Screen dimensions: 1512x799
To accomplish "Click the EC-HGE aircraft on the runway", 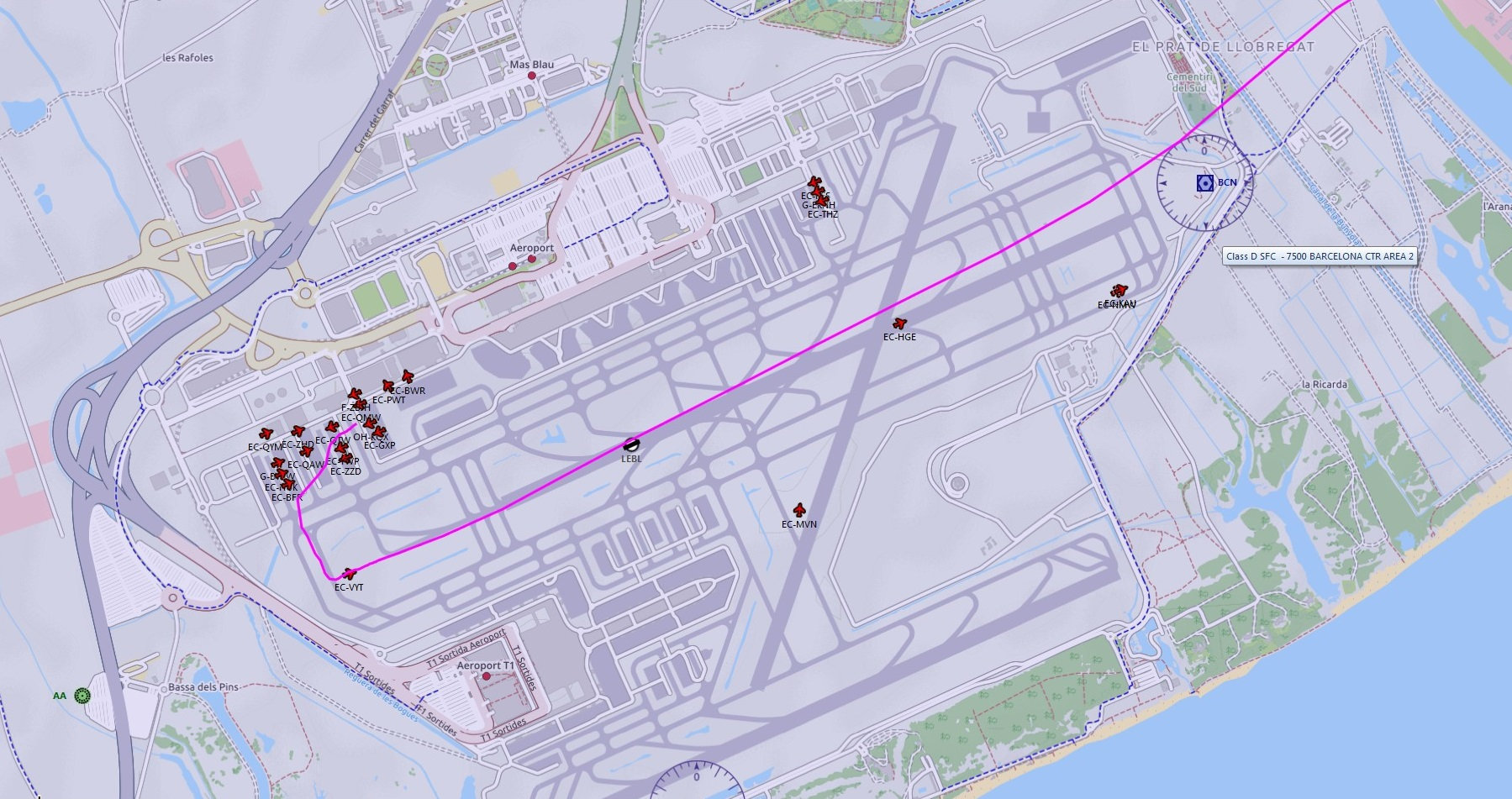I will click(x=900, y=323).
